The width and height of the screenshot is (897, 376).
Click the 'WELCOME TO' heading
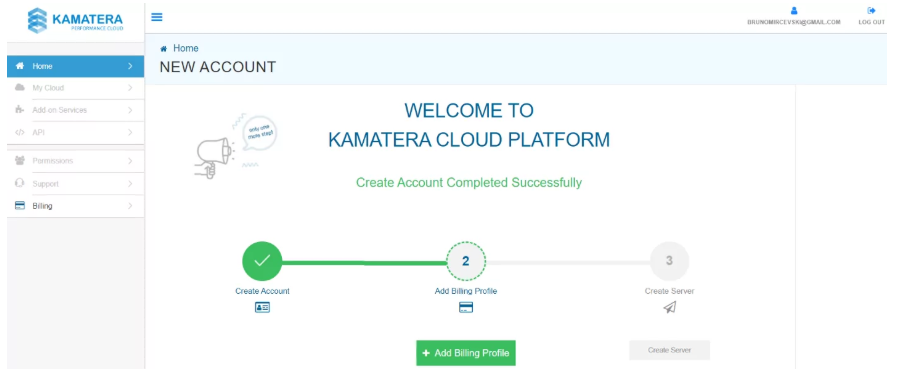(x=469, y=110)
